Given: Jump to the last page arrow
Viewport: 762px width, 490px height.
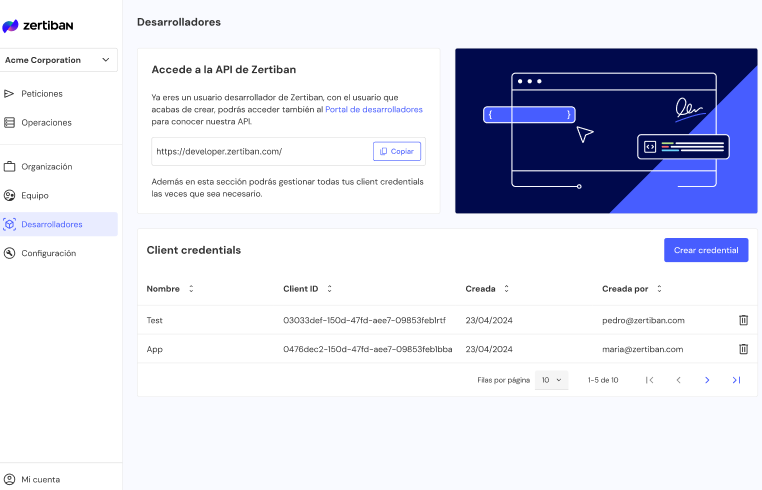Looking at the screenshot, I should tap(736, 380).
